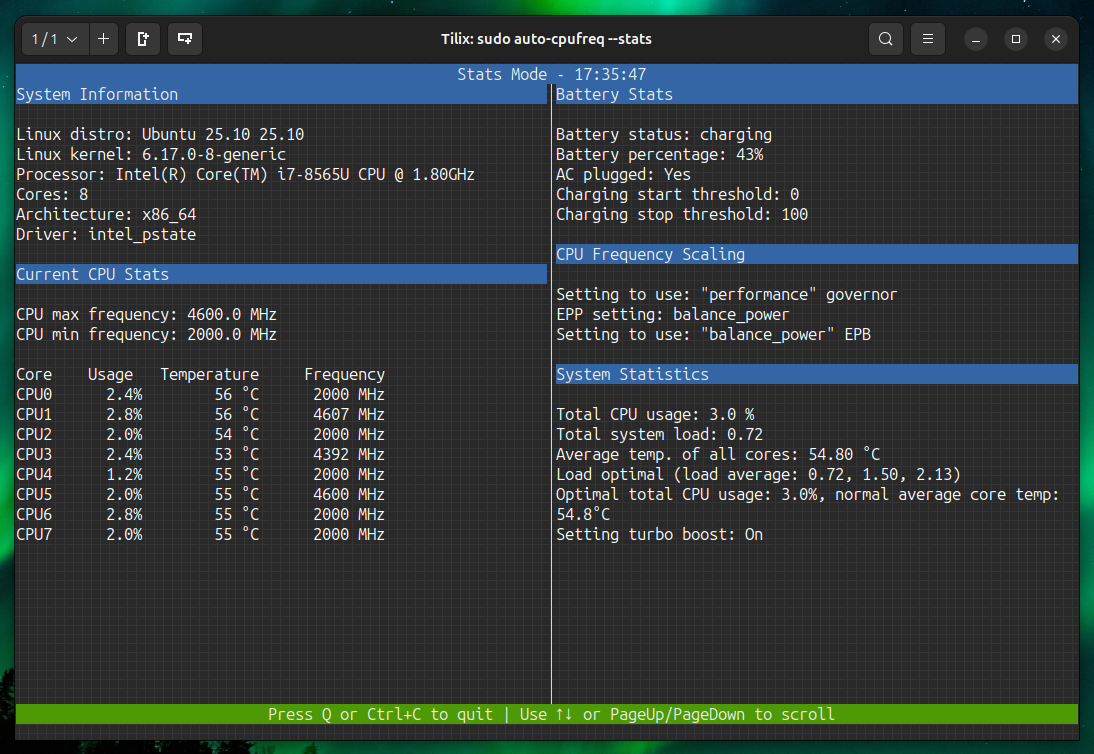Screen dimensions: 1094x754
Task: Click 'Setting turbo boost: On' line
Action: coord(659,534)
